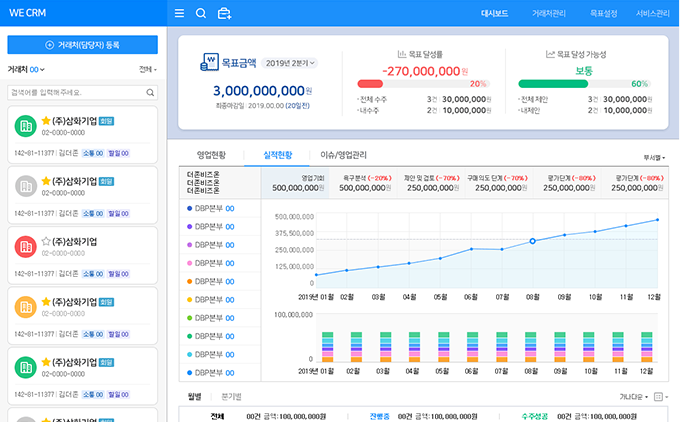This screenshot has width=680, height=422.
Task: Expand the 거래처 00 dropdown
Action: tap(26, 69)
